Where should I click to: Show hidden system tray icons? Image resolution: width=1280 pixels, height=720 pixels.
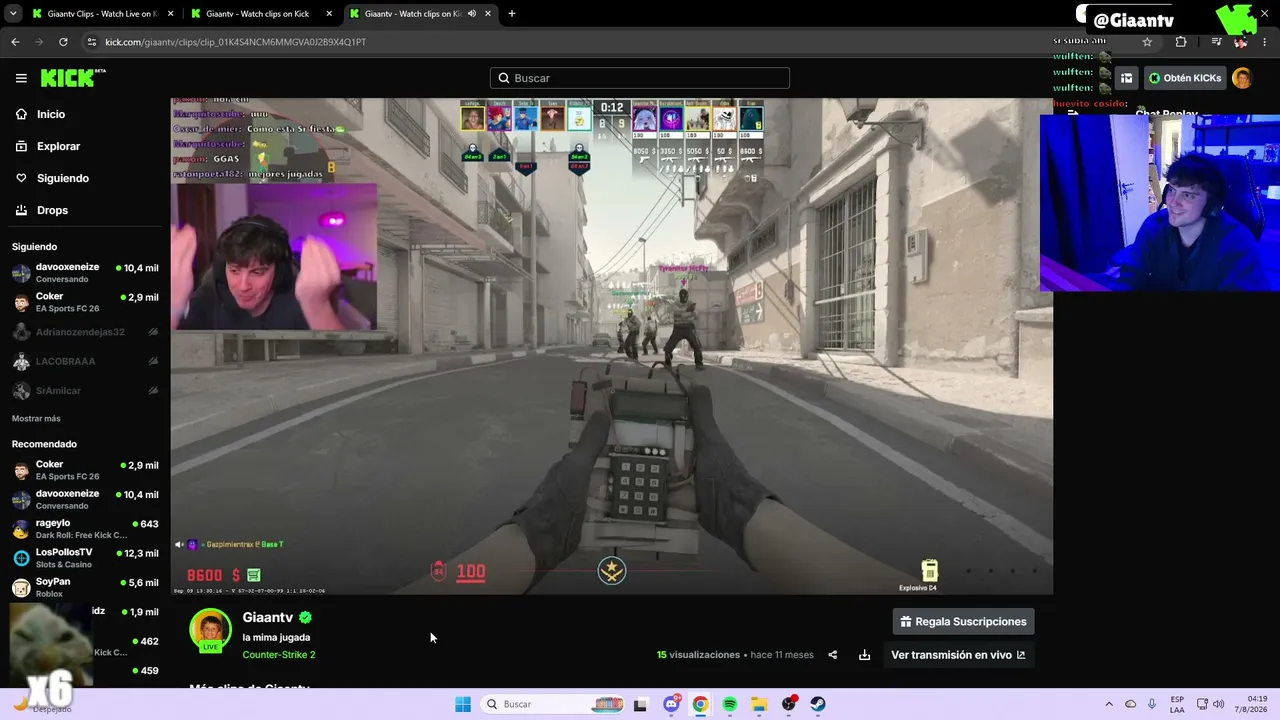(x=1108, y=704)
